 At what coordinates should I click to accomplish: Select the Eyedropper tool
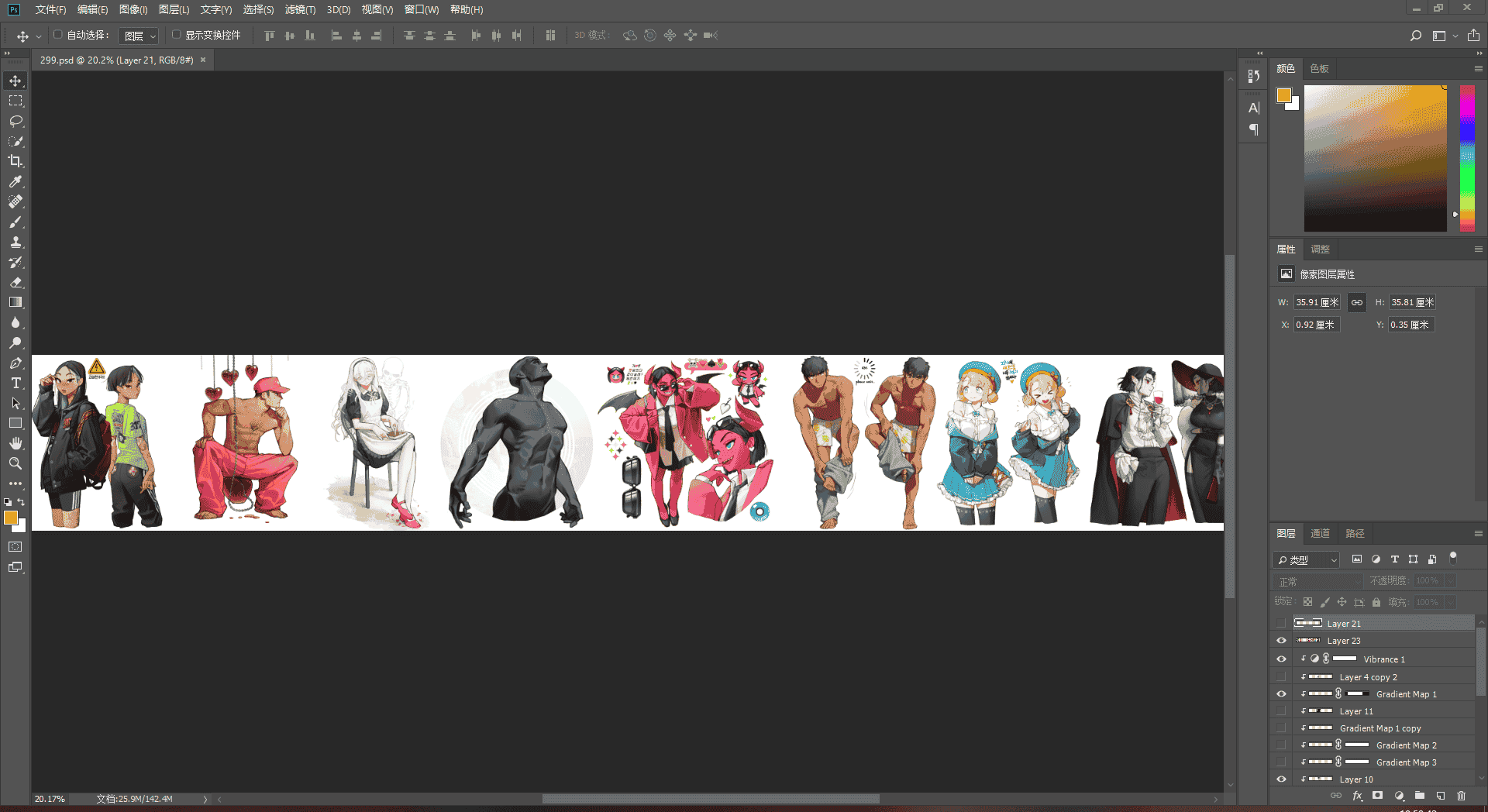pyautogui.click(x=15, y=182)
